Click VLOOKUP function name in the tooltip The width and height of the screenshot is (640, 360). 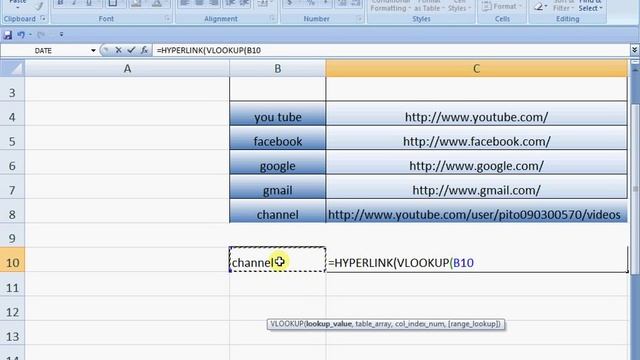click(x=287, y=324)
